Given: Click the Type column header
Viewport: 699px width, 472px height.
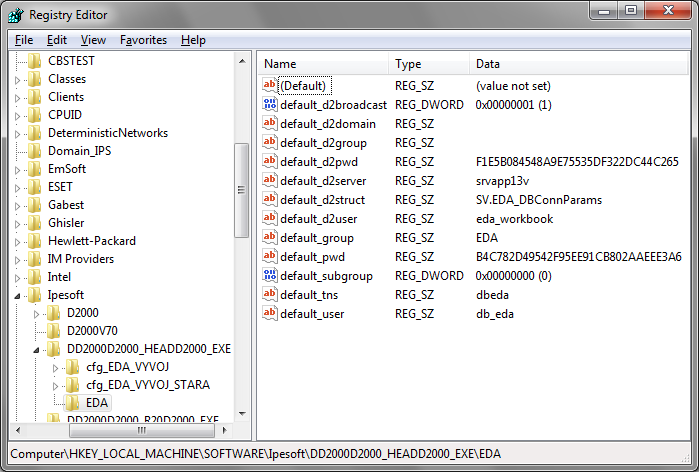Looking at the screenshot, I should [x=428, y=64].
